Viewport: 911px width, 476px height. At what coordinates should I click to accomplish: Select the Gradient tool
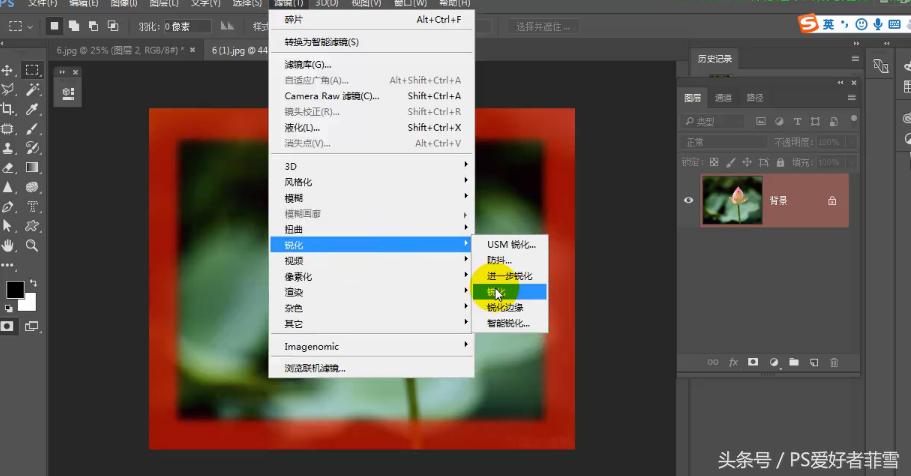pos(32,167)
